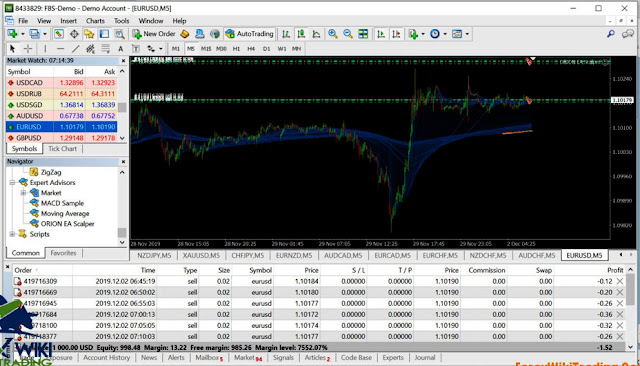This screenshot has width=640, height=366.
Task: Select the equidistant channel tool
Action: (90, 49)
